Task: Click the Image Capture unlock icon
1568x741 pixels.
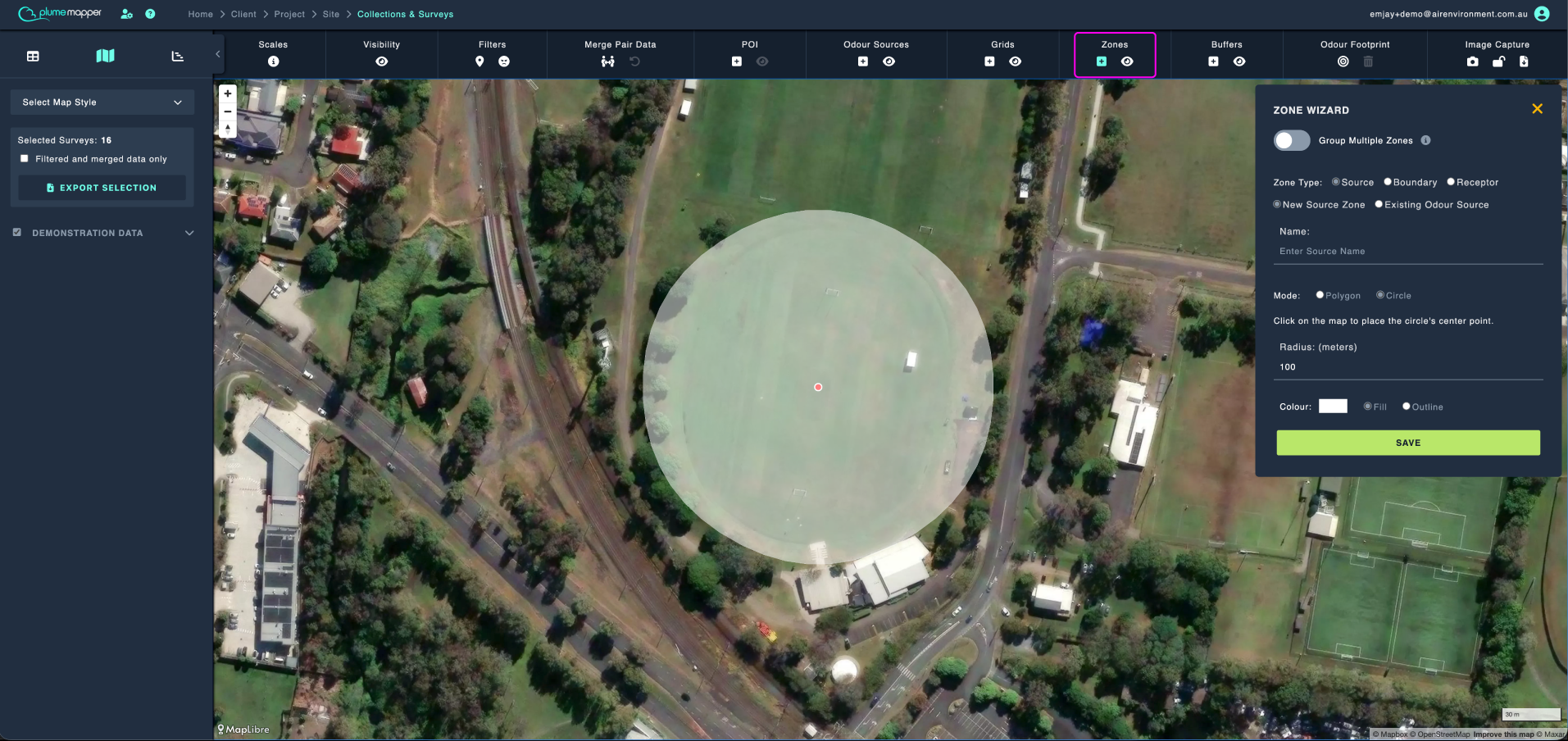Action: coord(1498,61)
